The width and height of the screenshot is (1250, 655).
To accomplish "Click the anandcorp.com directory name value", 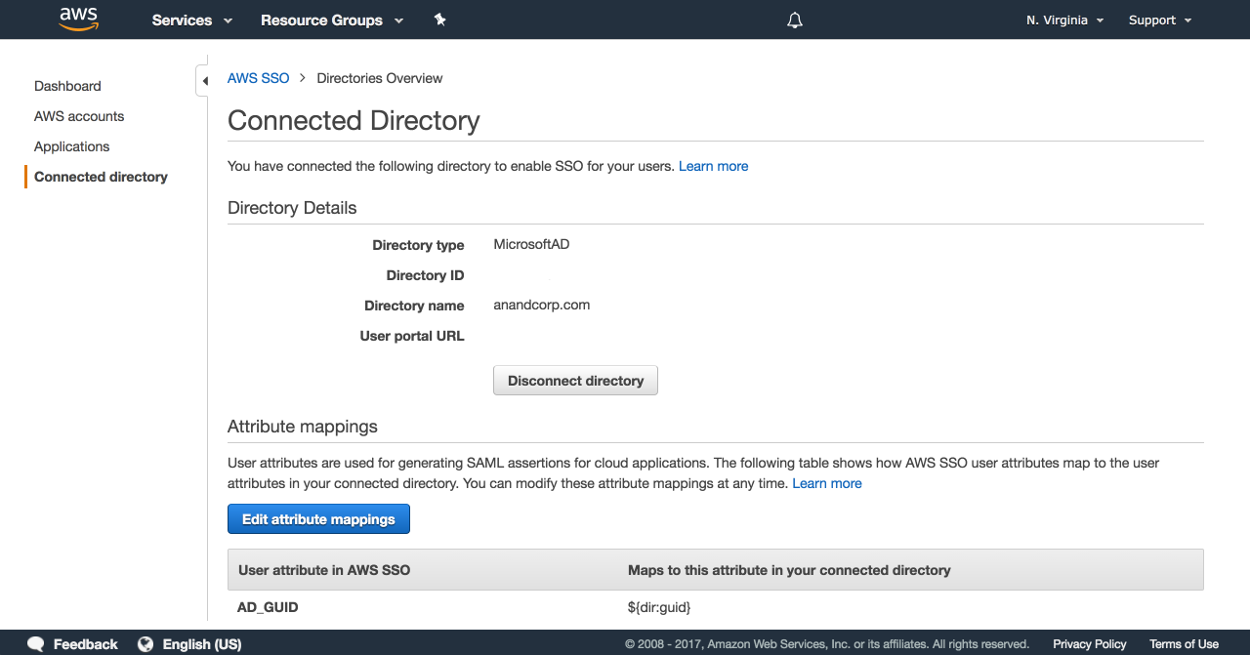I will pos(542,305).
